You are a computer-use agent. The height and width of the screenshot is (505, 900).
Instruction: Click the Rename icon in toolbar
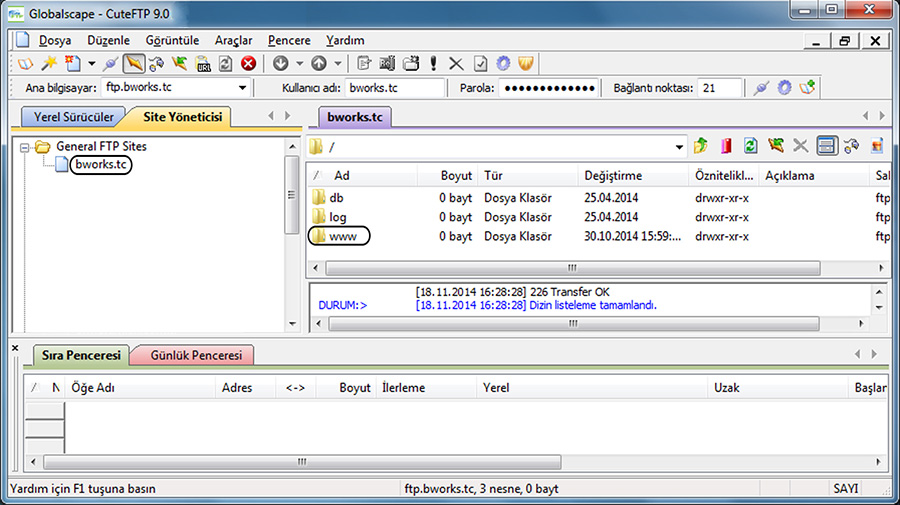387,64
